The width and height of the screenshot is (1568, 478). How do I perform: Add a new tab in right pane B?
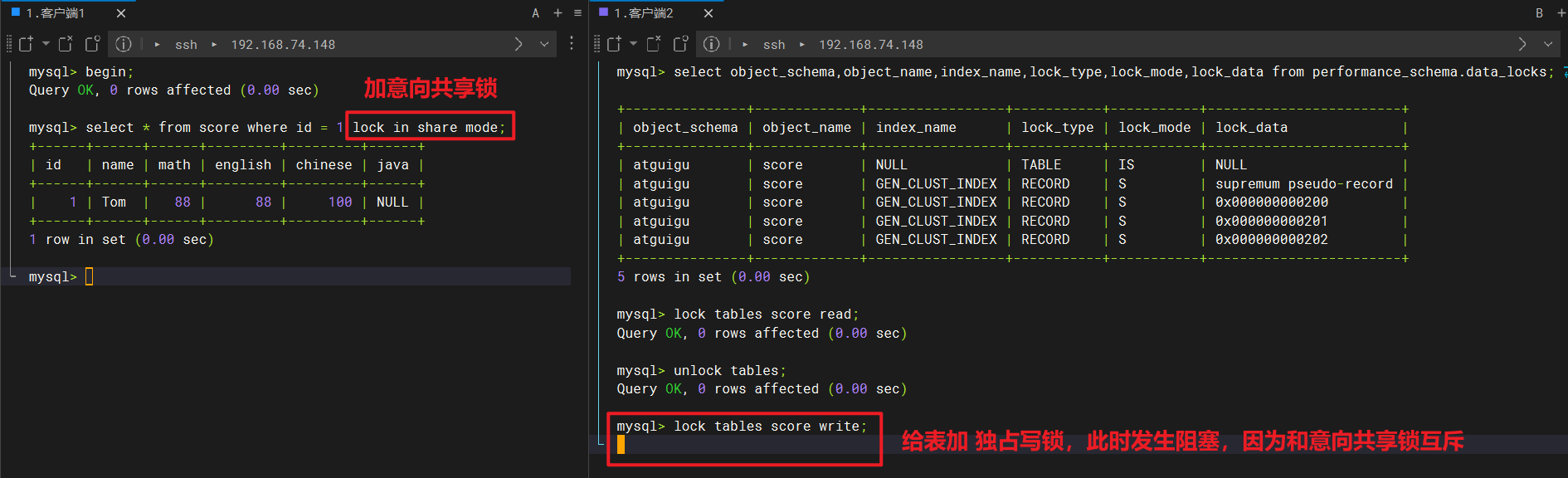pyautogui.click(x=1561, y=13)
